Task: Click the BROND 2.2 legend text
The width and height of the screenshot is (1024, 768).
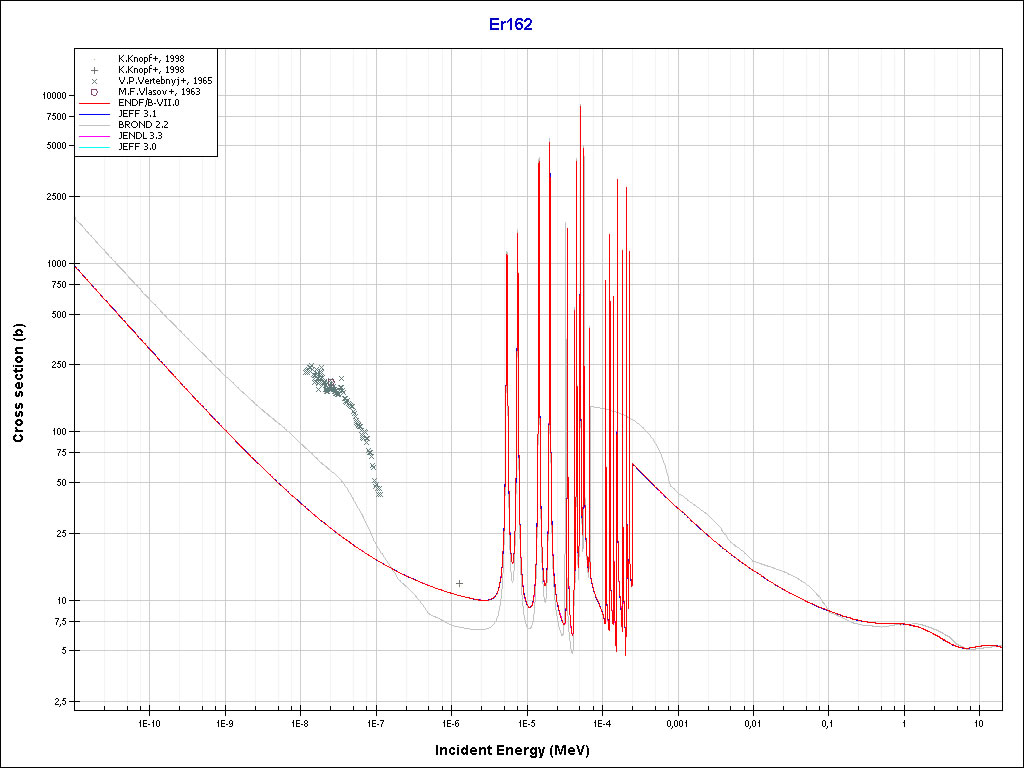Action: point(143,125)
